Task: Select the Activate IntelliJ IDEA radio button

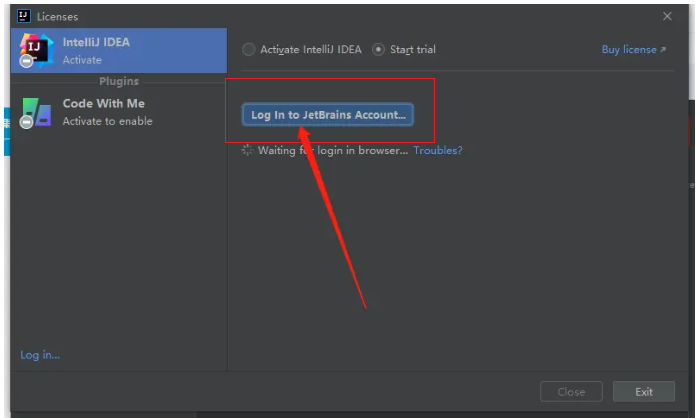Action: (x=249, y=49)
